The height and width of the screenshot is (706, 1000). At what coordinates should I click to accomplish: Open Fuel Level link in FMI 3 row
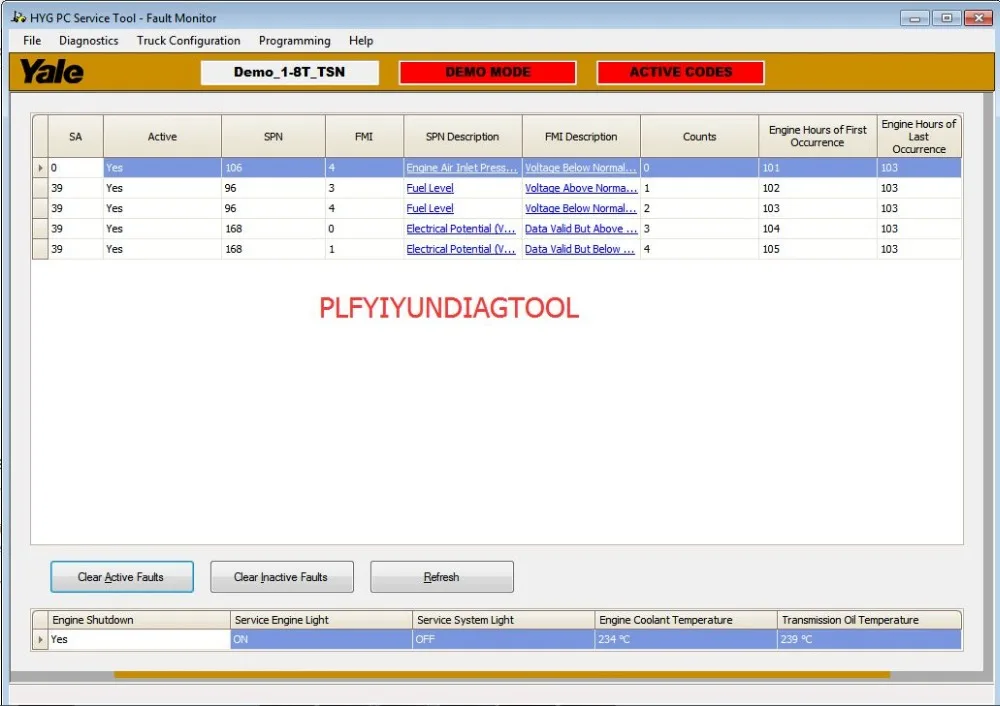tap(430, 188)
